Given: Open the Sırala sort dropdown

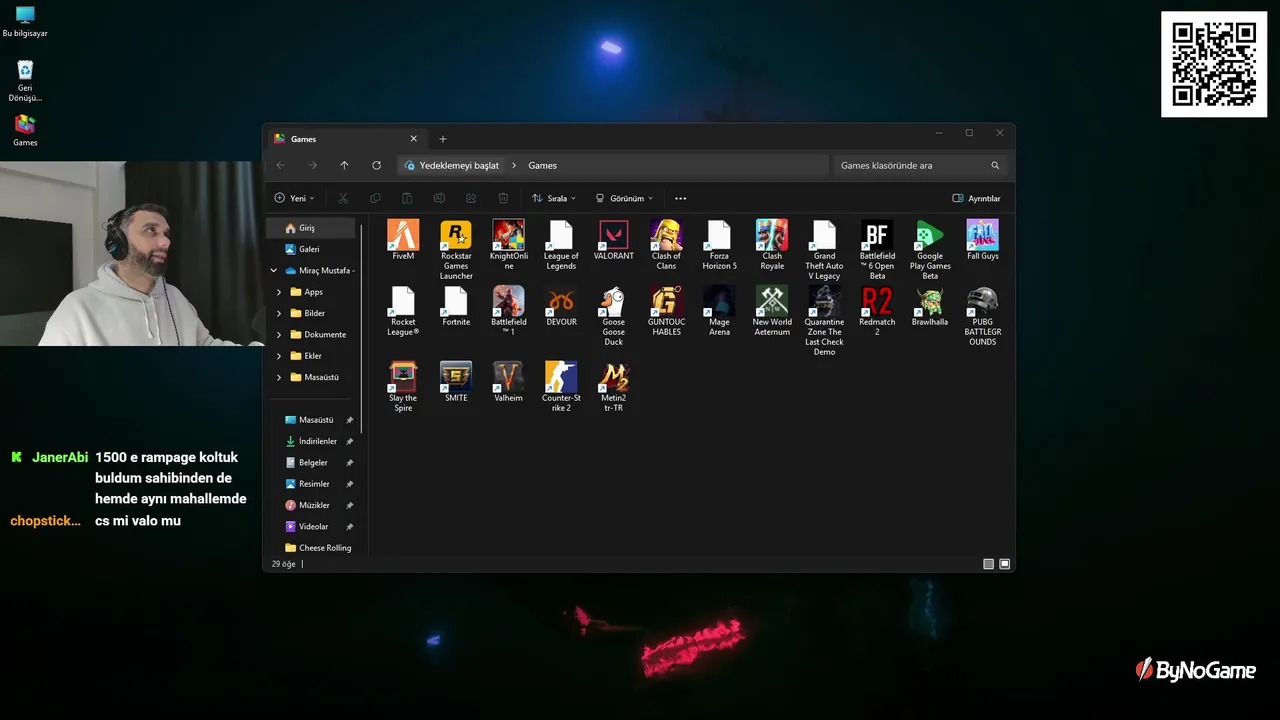Looking at the screenshot, I should pyautogui.click(x=554, y=198).
